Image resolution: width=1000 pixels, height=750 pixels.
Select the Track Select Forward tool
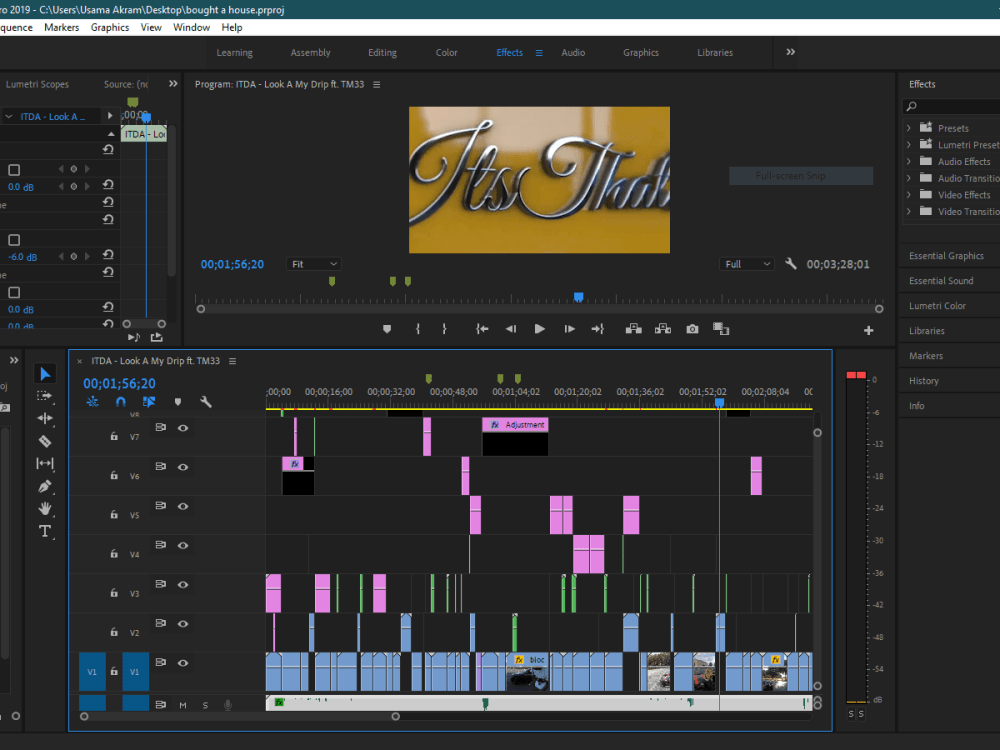click(45, 396)
